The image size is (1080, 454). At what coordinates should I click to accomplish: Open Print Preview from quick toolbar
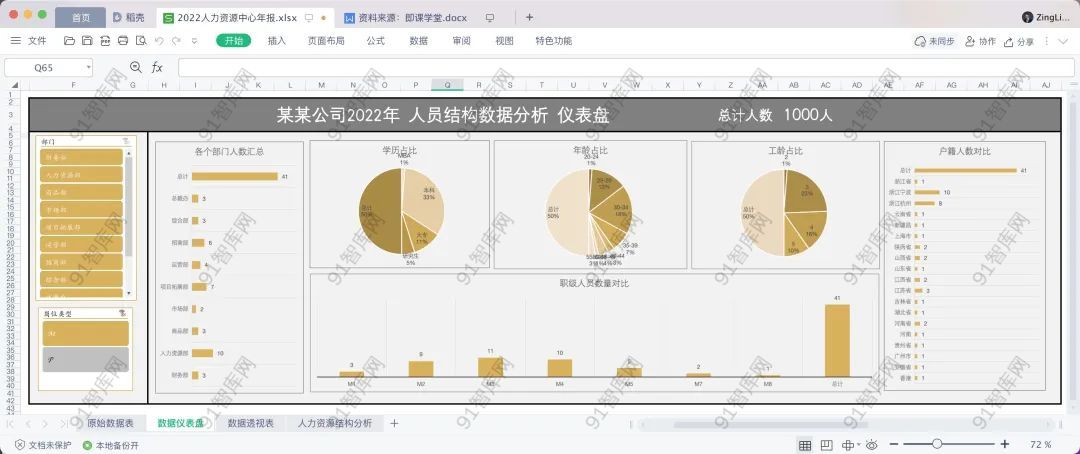tap(140, 41)
